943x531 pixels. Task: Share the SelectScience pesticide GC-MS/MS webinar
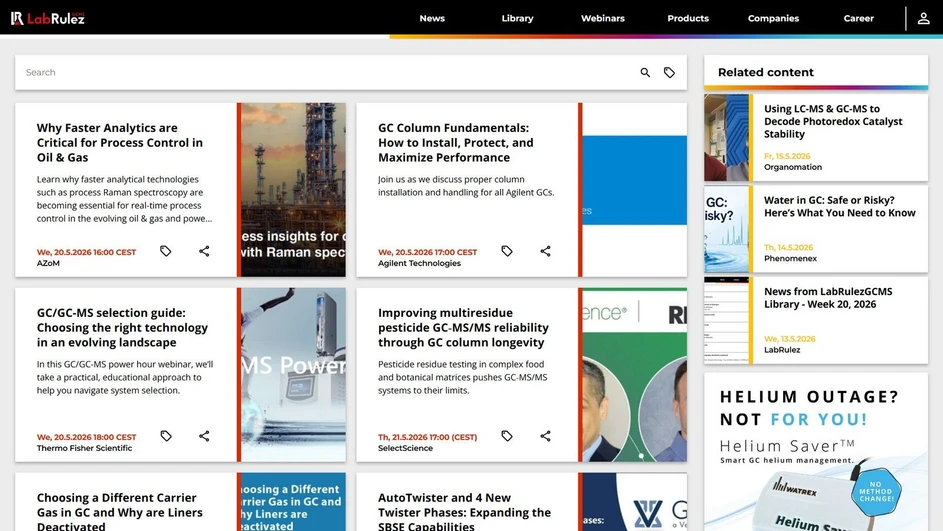coord(545,436)
